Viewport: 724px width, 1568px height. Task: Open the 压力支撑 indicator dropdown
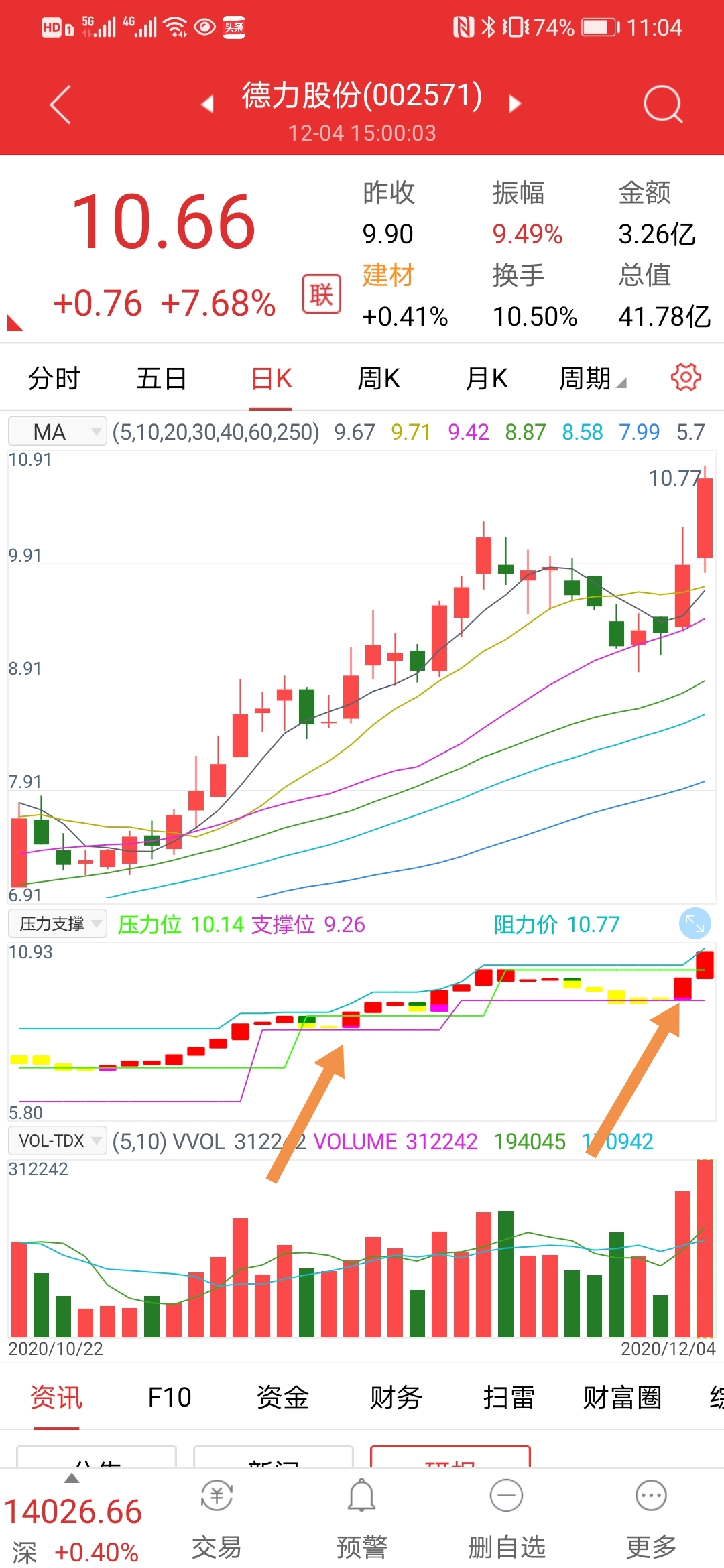58,924
